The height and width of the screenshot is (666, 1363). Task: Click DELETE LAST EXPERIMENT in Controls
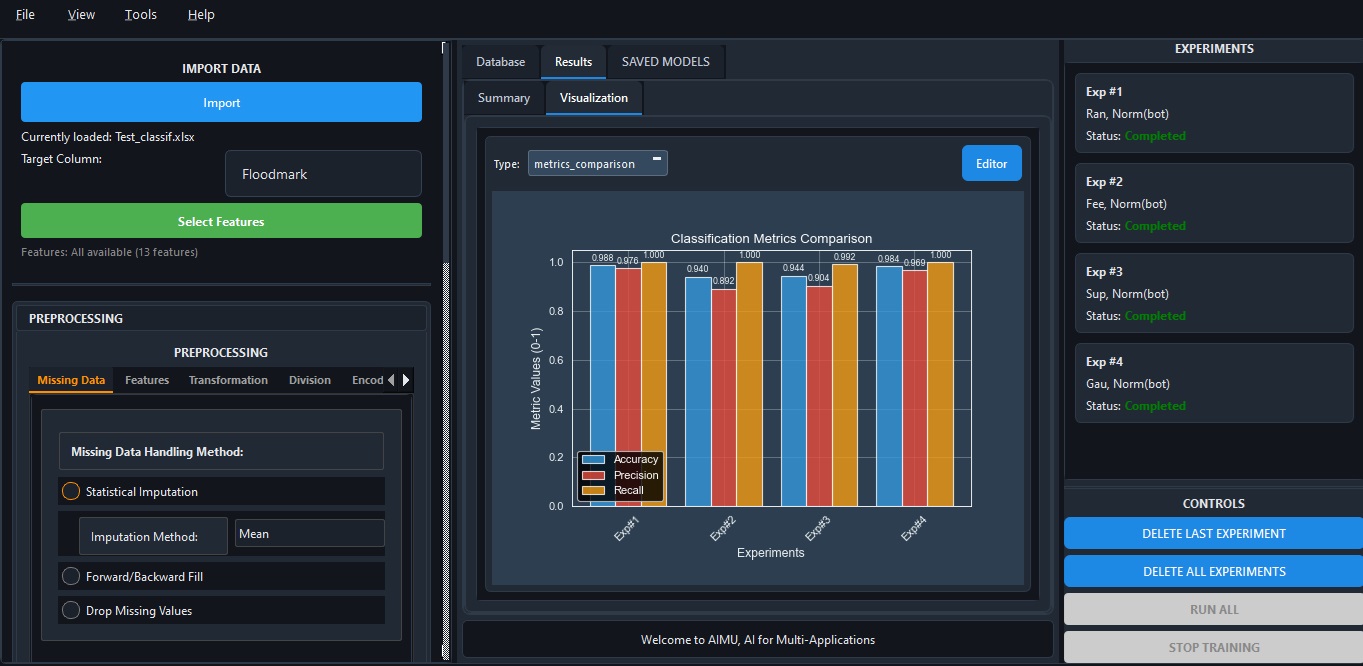click(x=1212, y=533)
